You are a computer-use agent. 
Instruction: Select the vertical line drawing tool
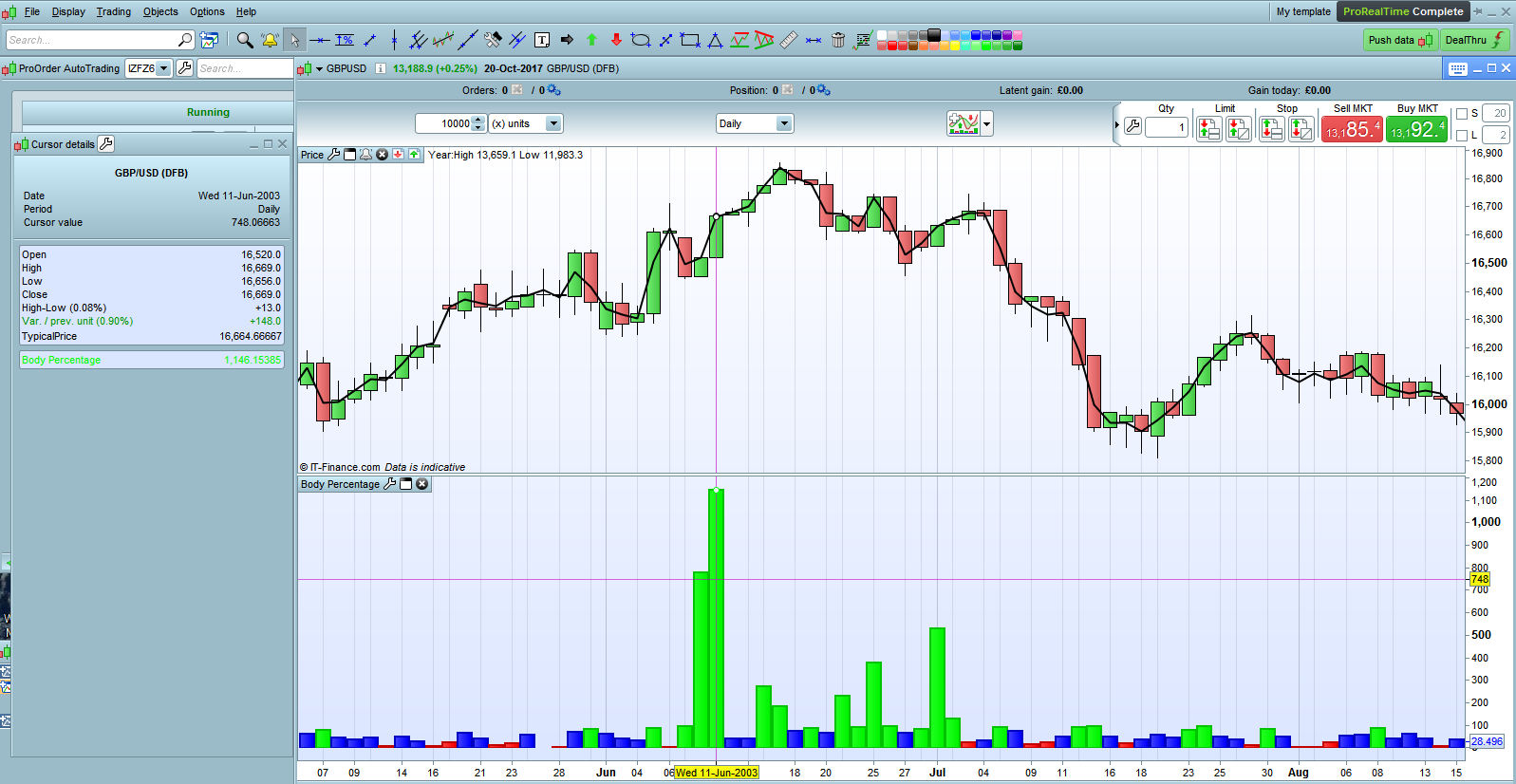[x=394, y=40]
